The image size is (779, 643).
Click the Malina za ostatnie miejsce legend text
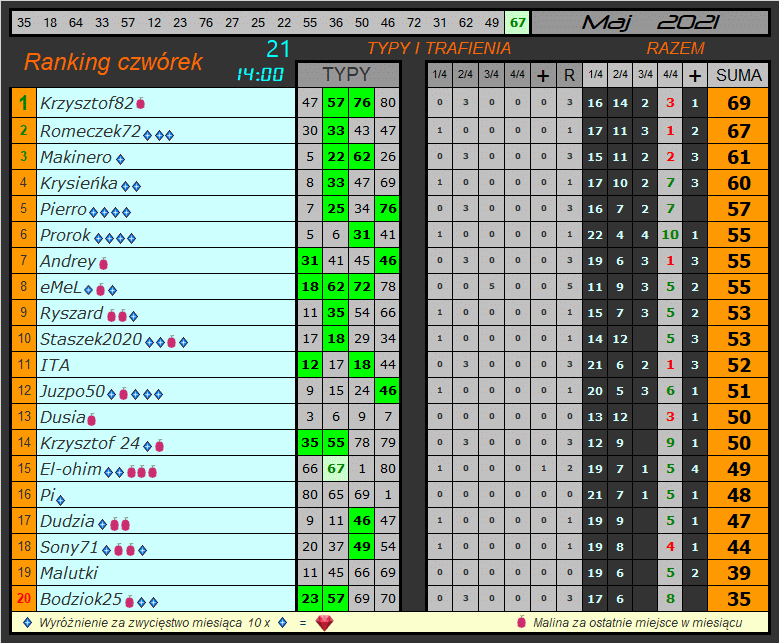point(637,623)
